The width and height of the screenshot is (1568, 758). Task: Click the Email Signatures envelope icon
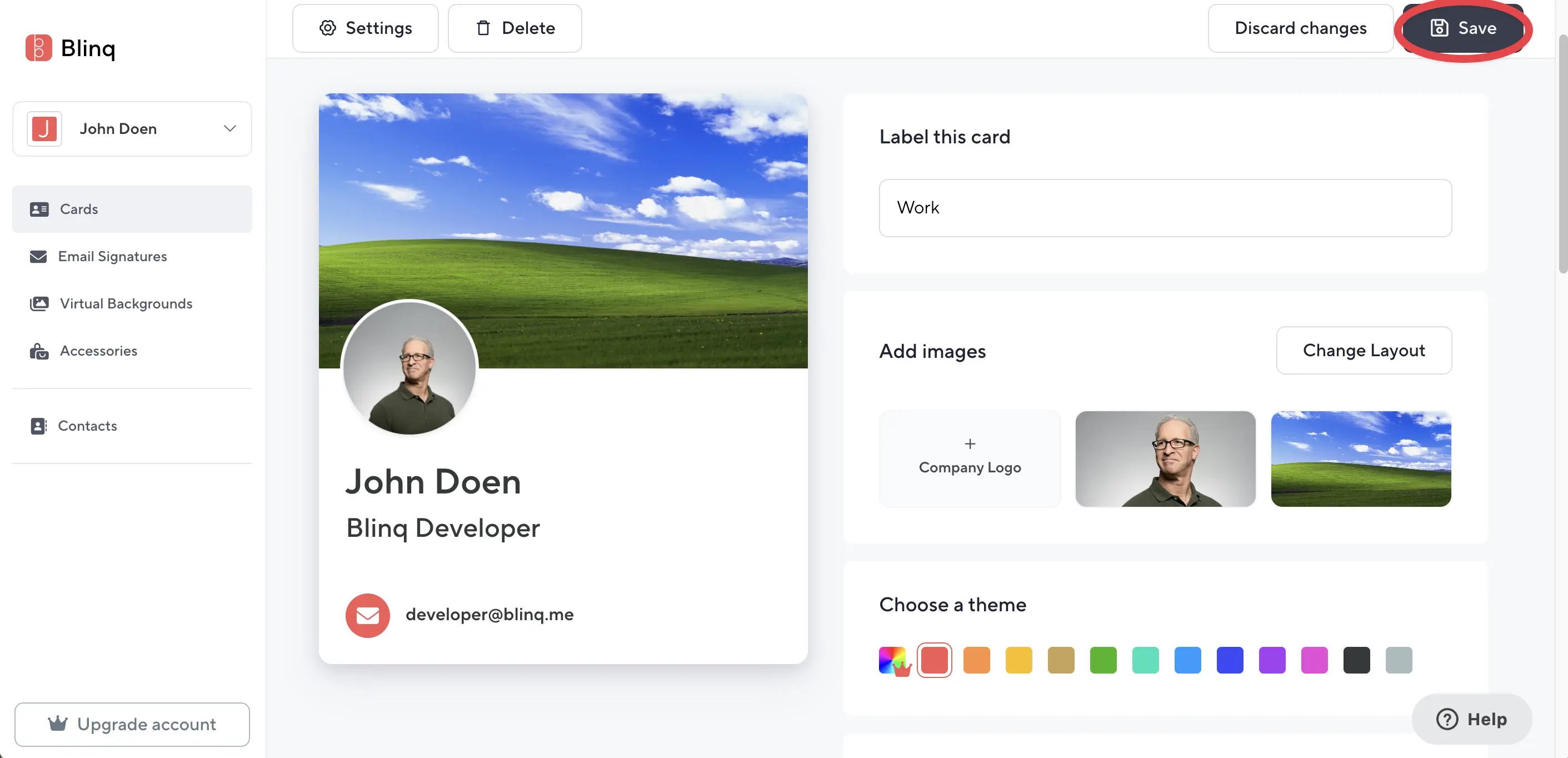click(38, 256)
